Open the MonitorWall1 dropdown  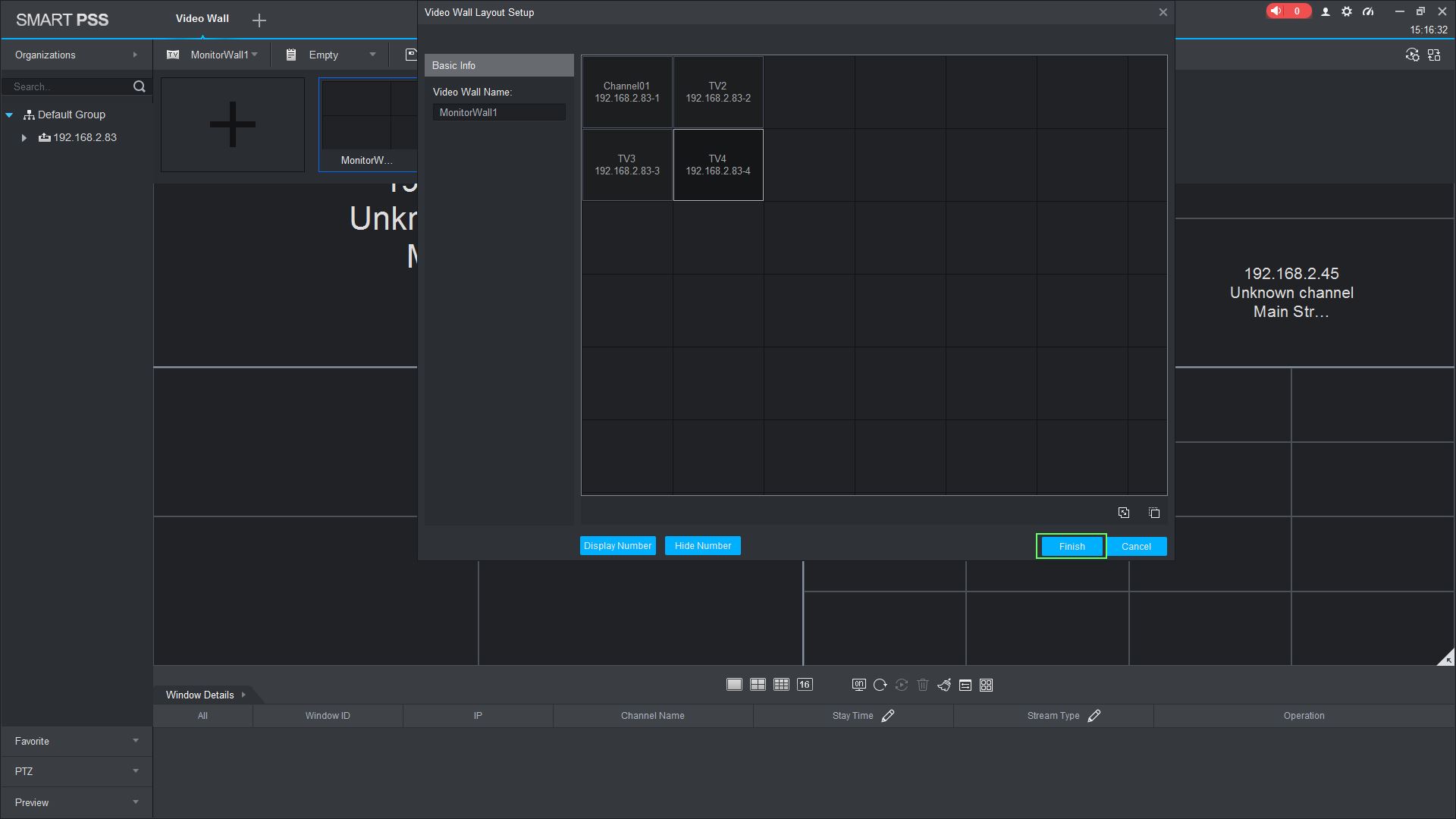pos(223,55)
